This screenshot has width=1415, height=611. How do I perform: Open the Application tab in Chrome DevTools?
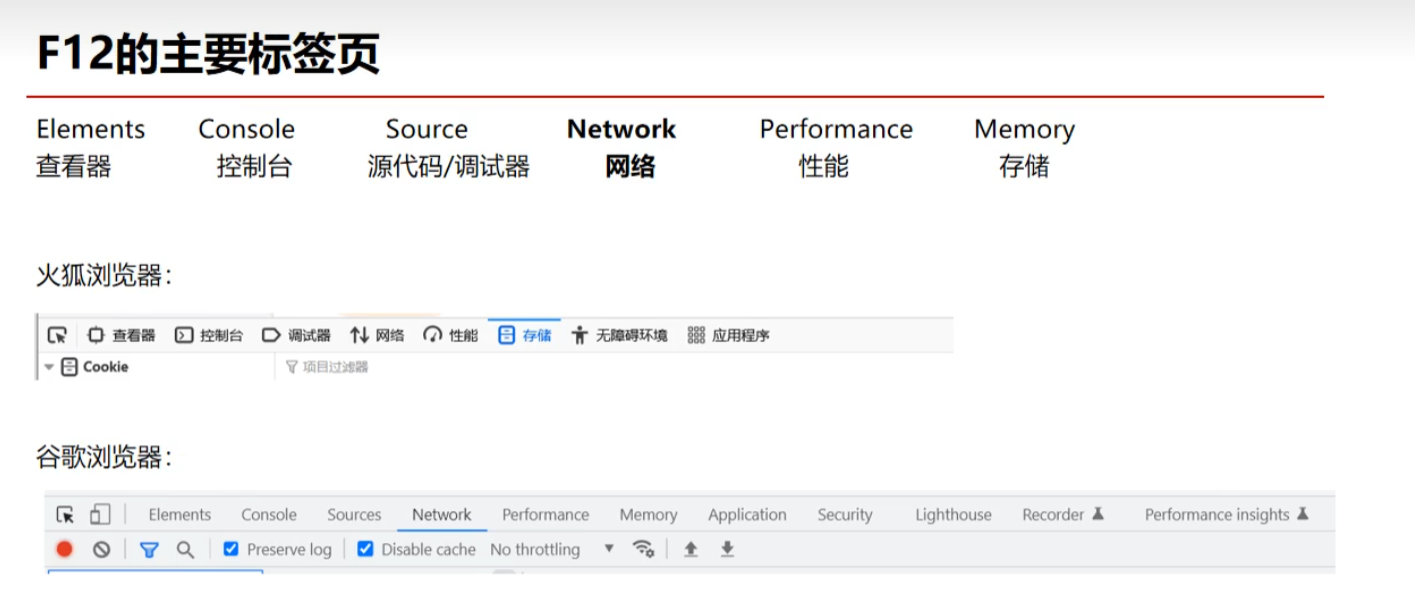tap(747, 515)
